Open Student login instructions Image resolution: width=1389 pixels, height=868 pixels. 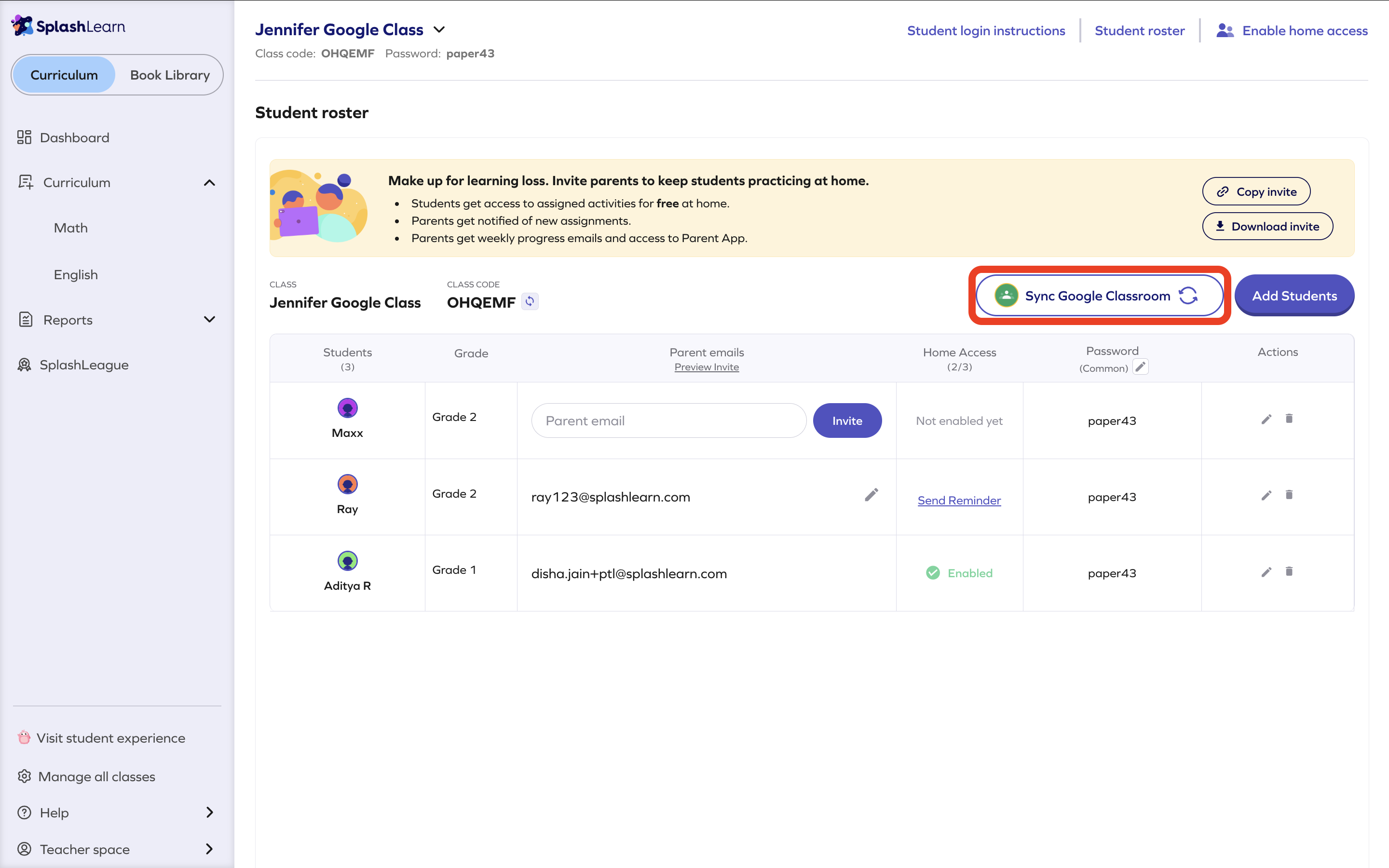[x=985, y=30]
